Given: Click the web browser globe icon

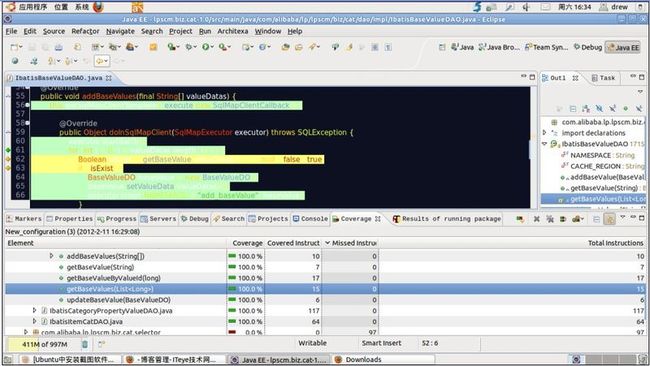Looking at the screenshot, I should (x=15, y=61).
